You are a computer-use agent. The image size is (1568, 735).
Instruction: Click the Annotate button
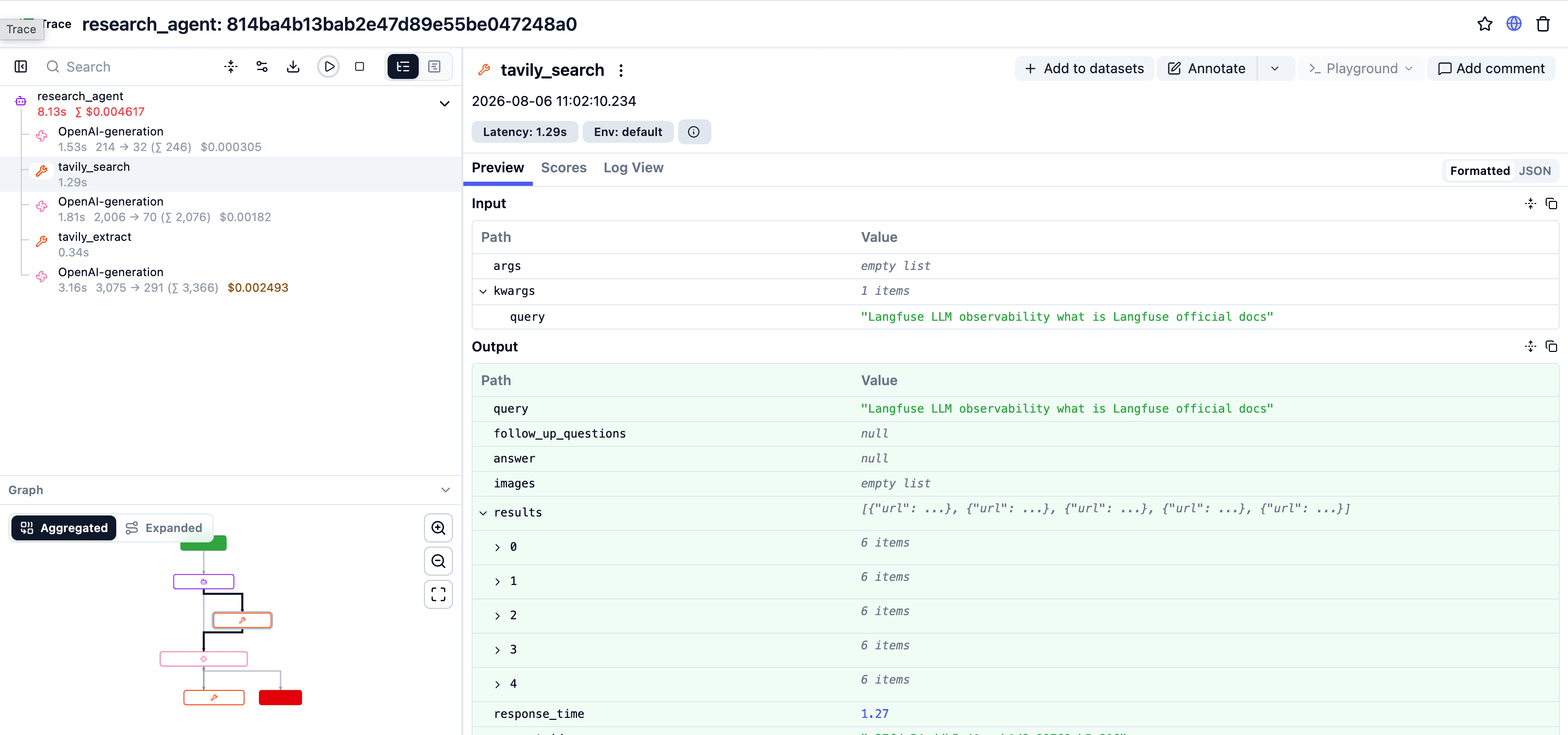pyautogui.click(x=1206, y=69)
